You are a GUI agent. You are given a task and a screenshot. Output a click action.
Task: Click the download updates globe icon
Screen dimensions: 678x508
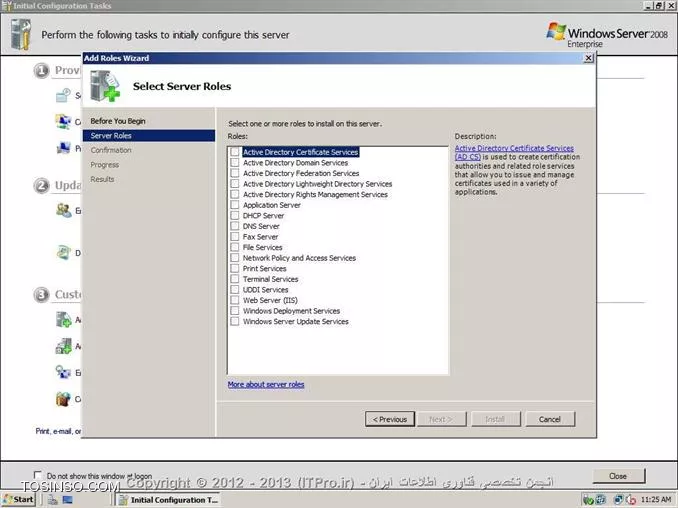coord(63,252)
